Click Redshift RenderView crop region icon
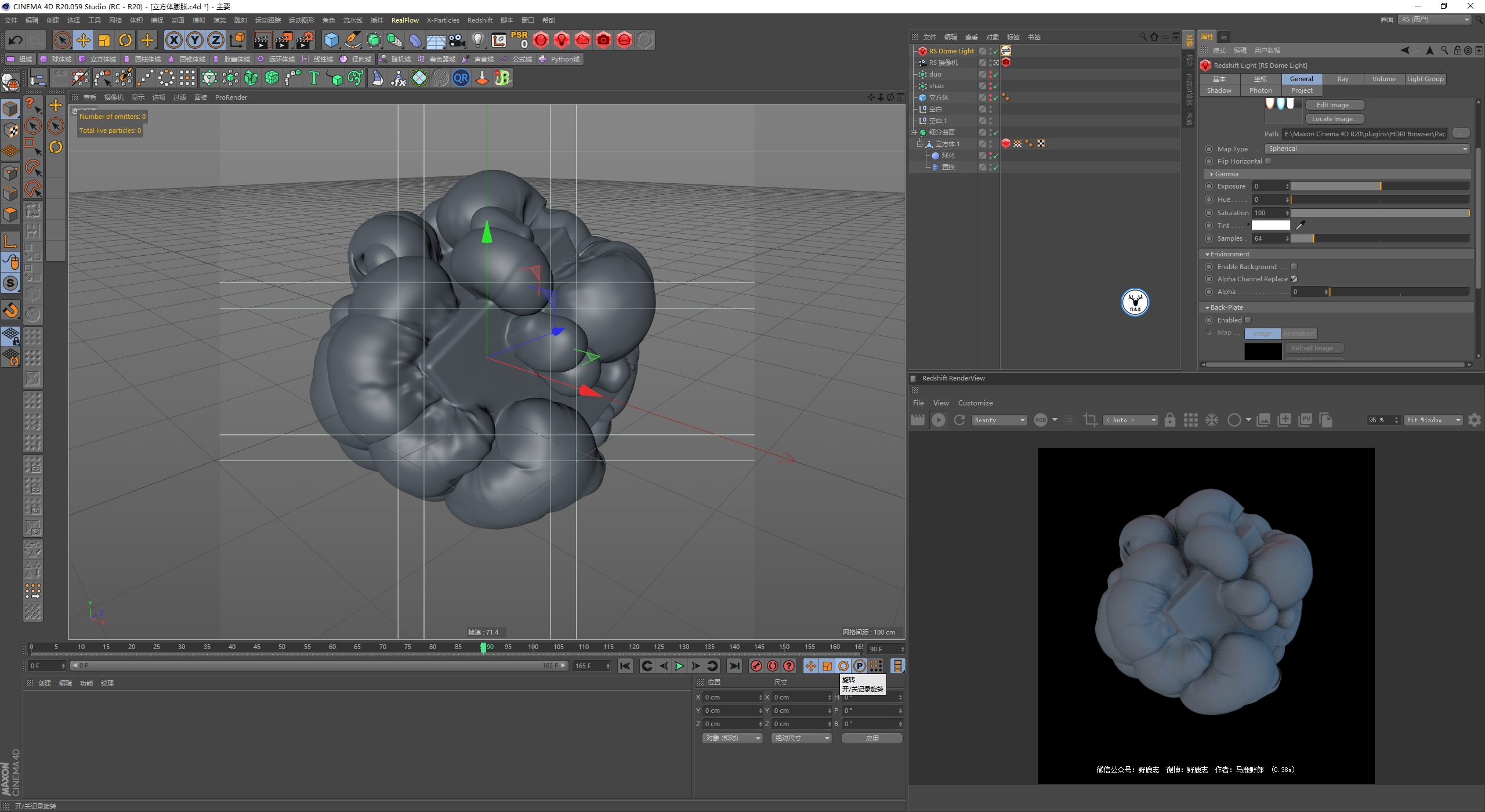 tap(1090, 420)
